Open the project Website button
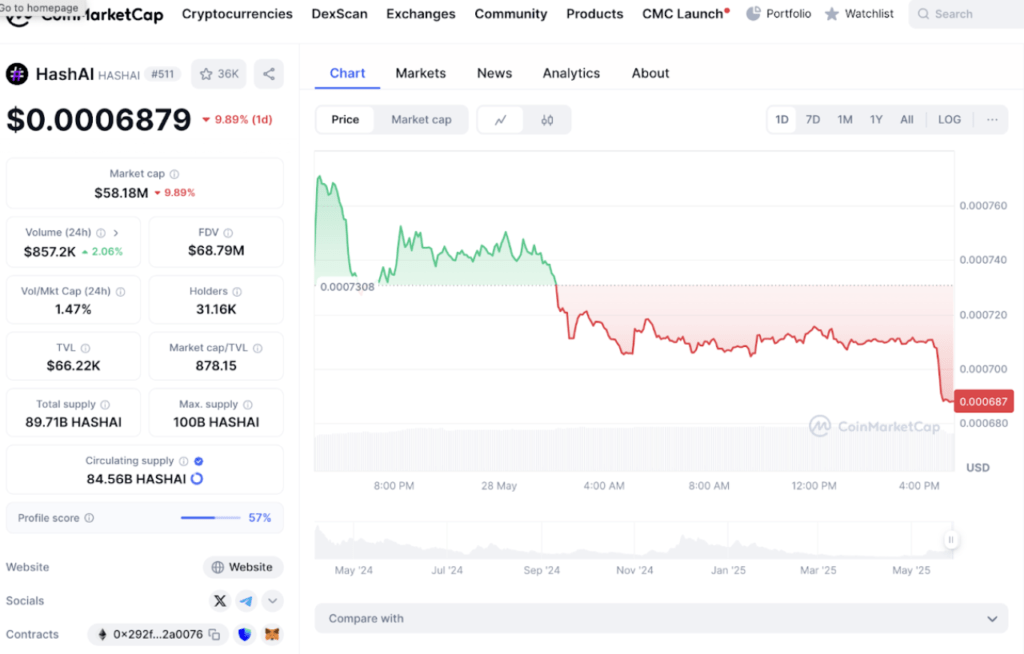 point(243,567)
